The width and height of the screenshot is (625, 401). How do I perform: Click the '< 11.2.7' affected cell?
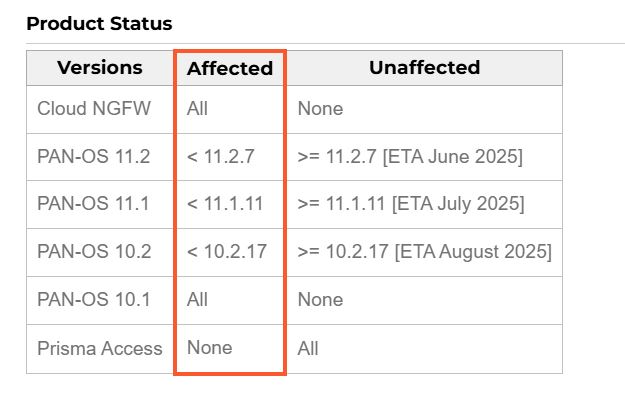[220, 156]
